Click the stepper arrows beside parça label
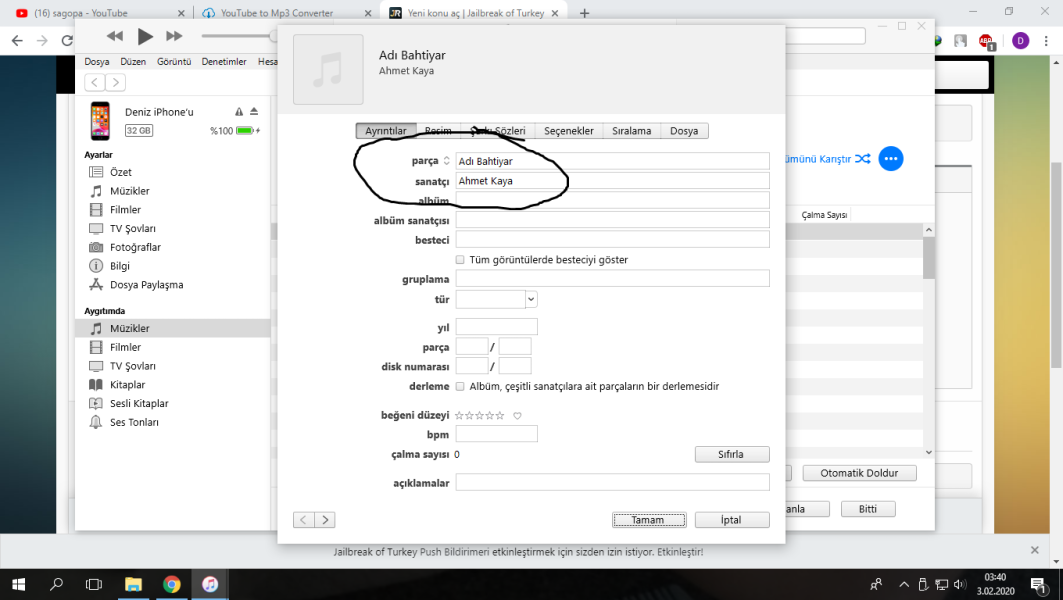This screenshot has height=600, width=1063. tap(447, 161)
